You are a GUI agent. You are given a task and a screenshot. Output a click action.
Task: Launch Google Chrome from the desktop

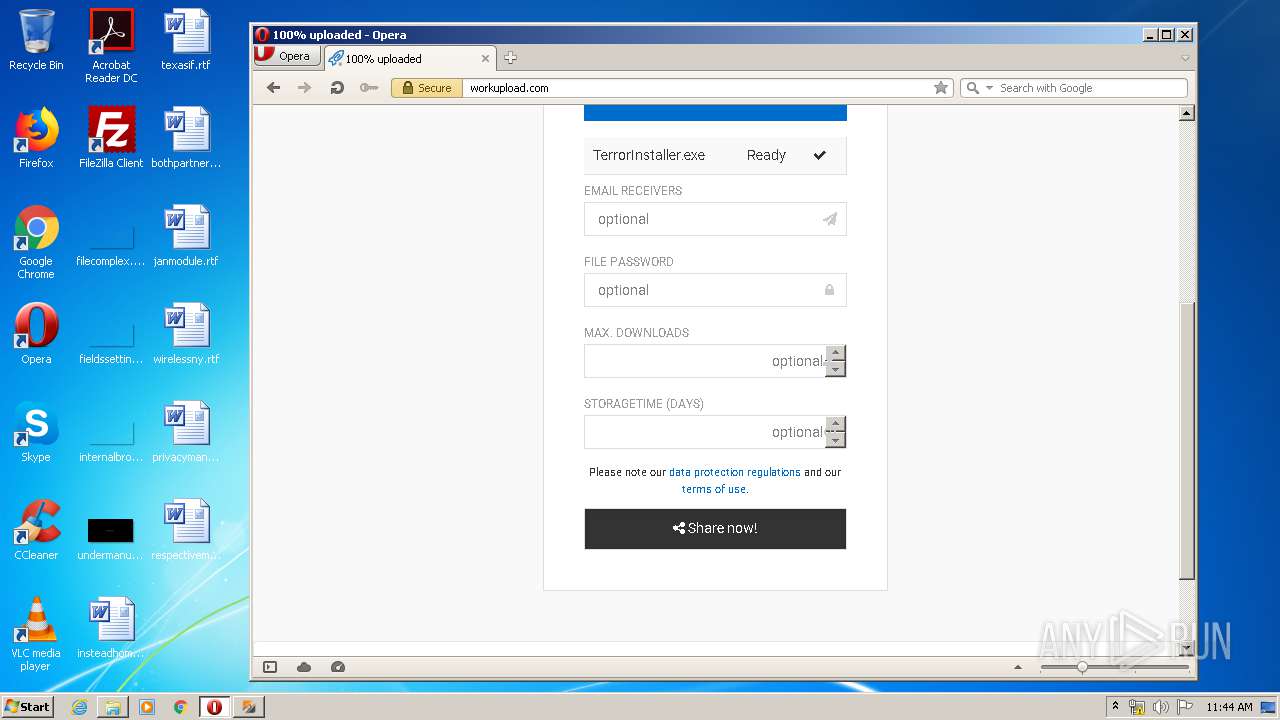pos(36,242)
